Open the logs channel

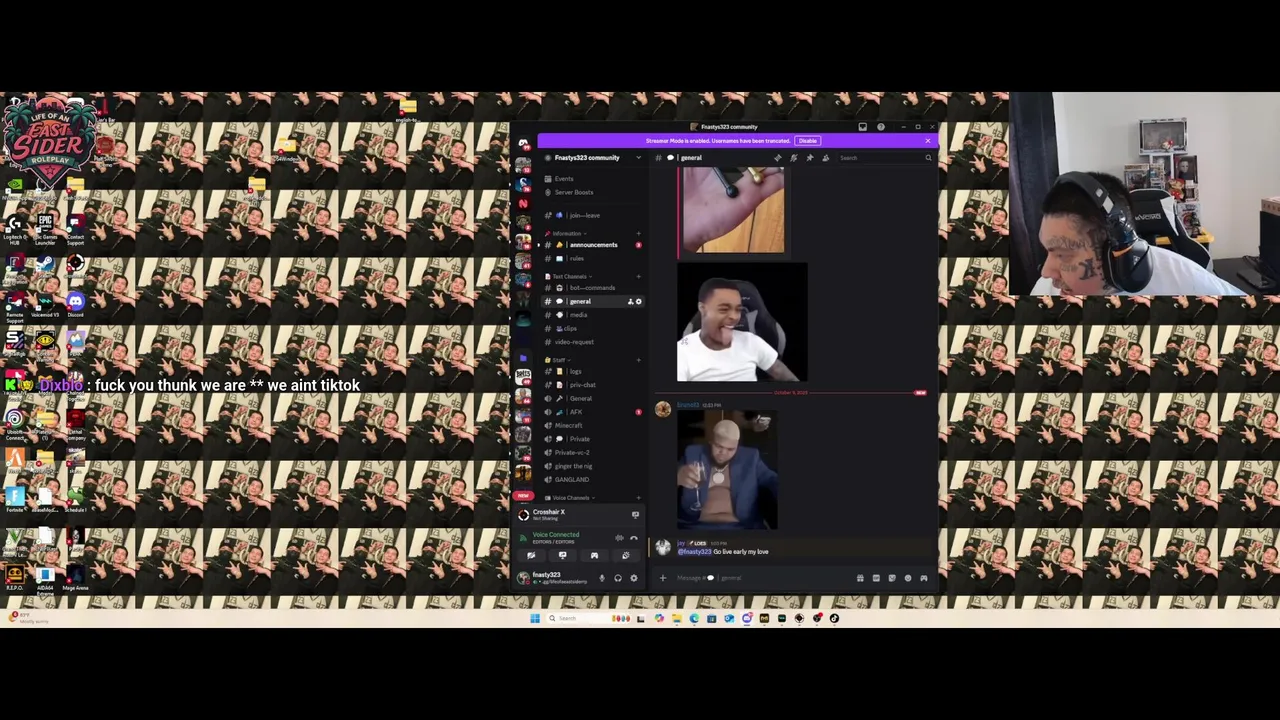click(x=575, y=371)
